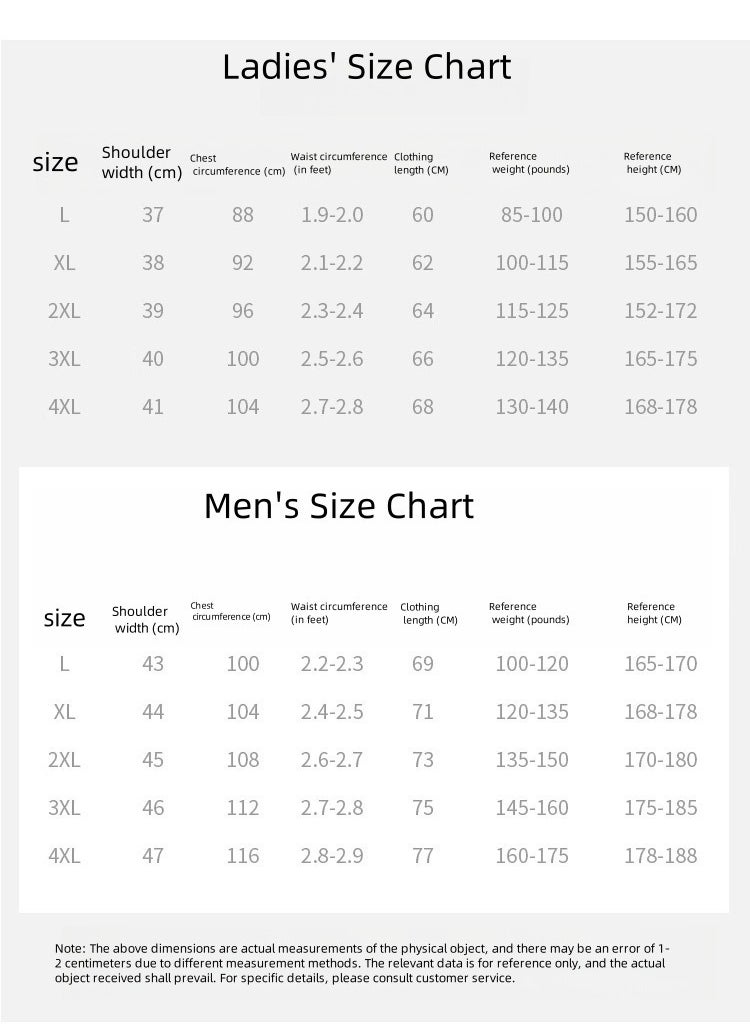Click men's 4XL height range 178-188
750x1027 pixels.
tap(660, 856)
